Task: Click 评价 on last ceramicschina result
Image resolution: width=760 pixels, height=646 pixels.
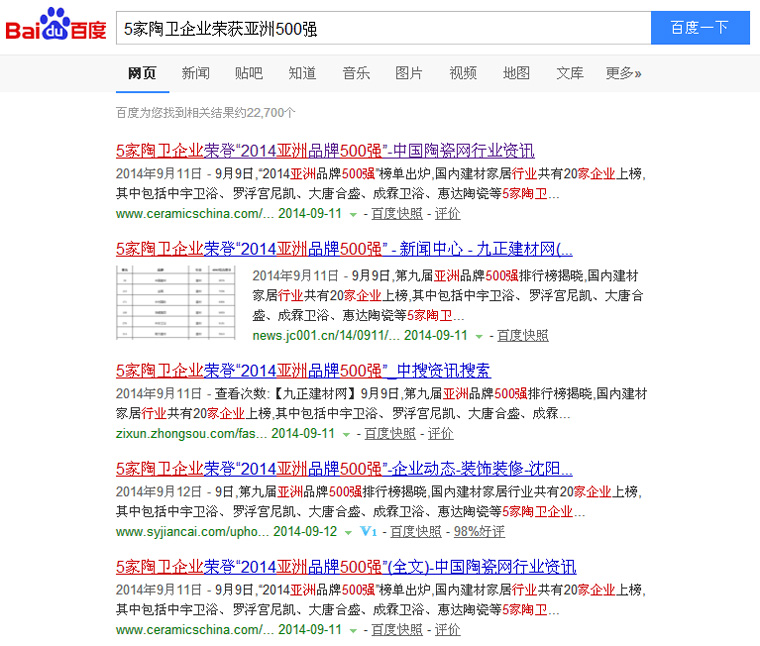Action: [447, 630]
